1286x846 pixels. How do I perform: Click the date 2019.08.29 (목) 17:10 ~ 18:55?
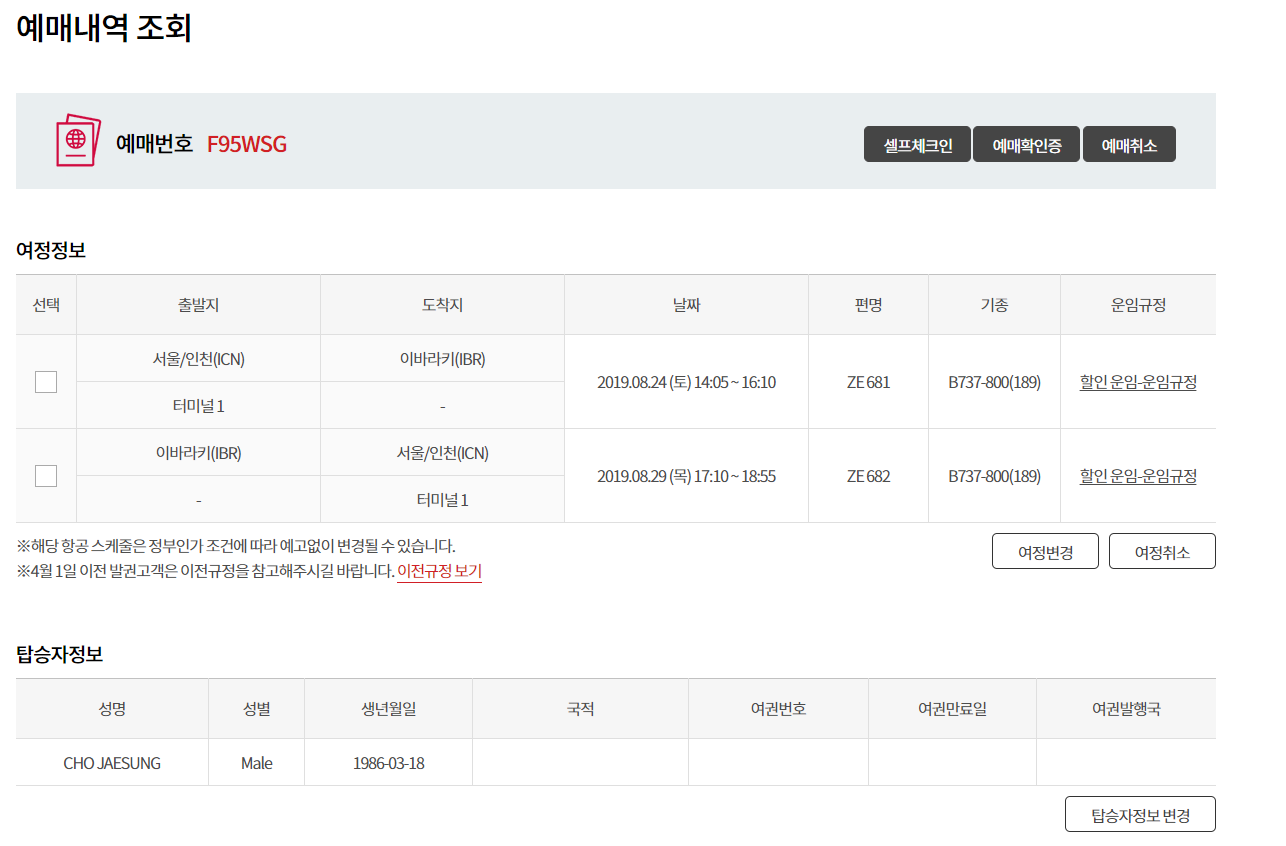tap(686, 476)
